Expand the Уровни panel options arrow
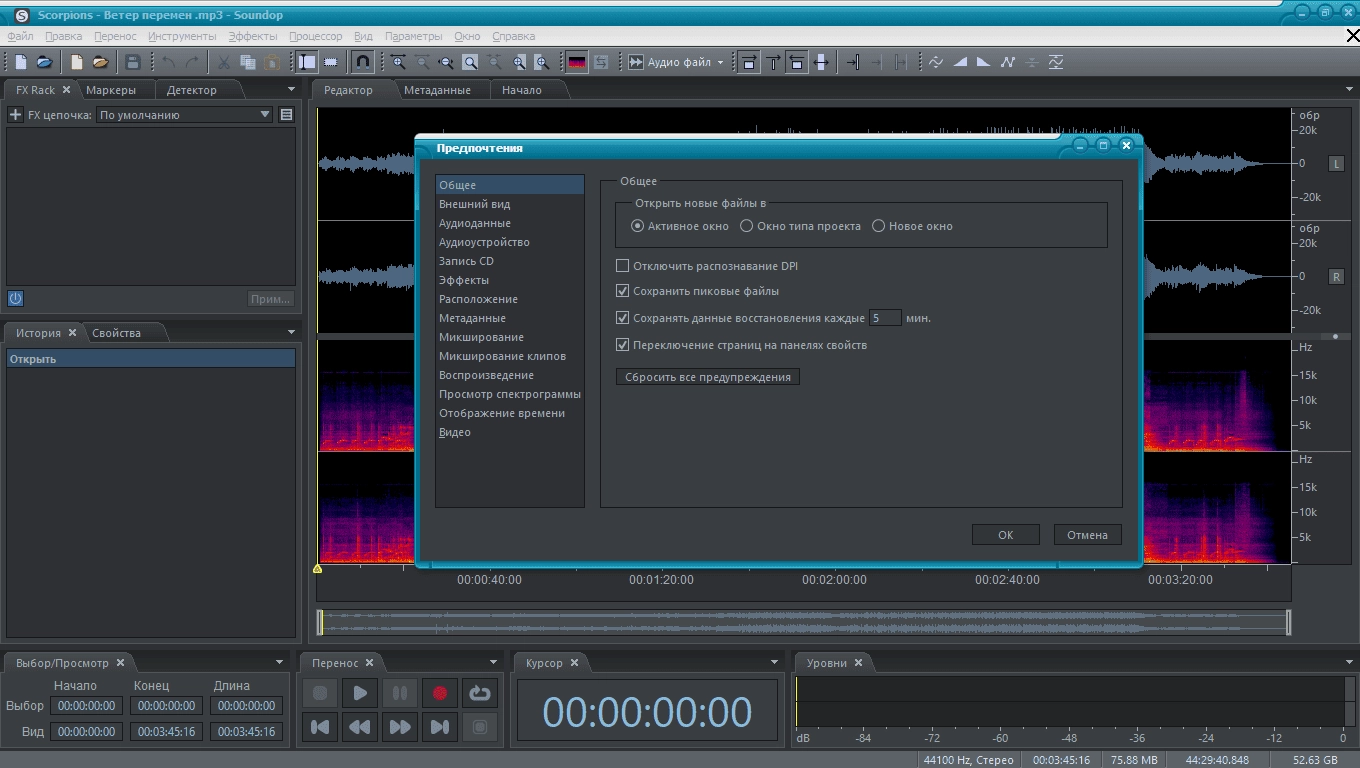Screen dimensions: 1360x768 (1351, 662)
